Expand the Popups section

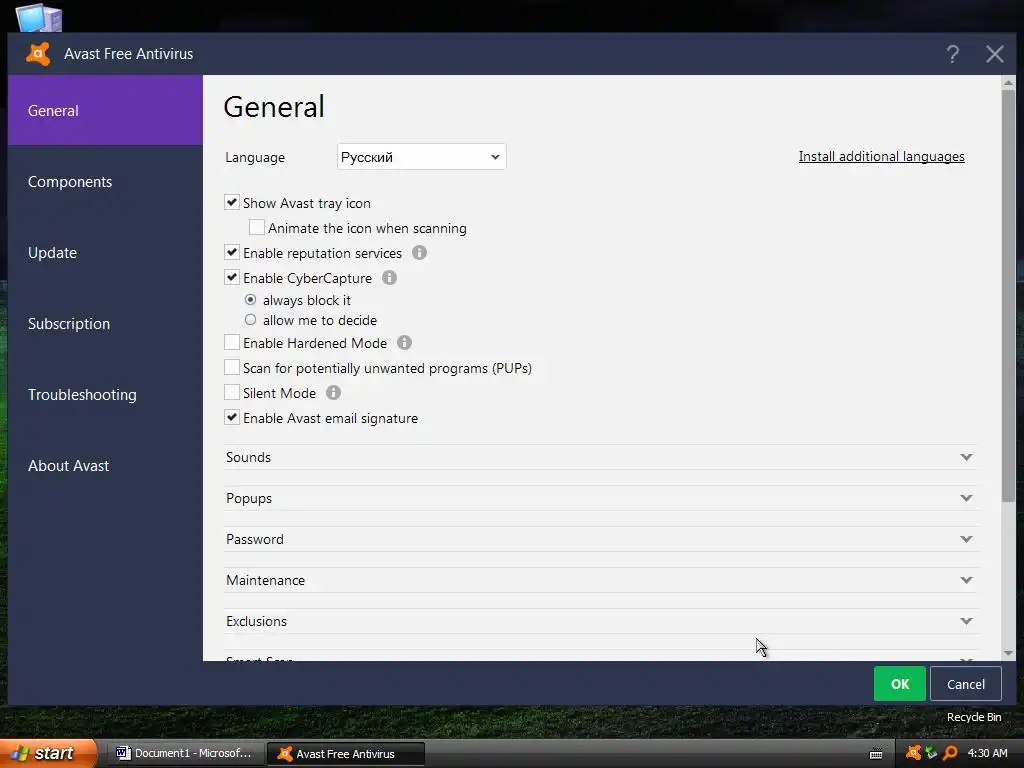pyautogui.click(x=601, y=498)
